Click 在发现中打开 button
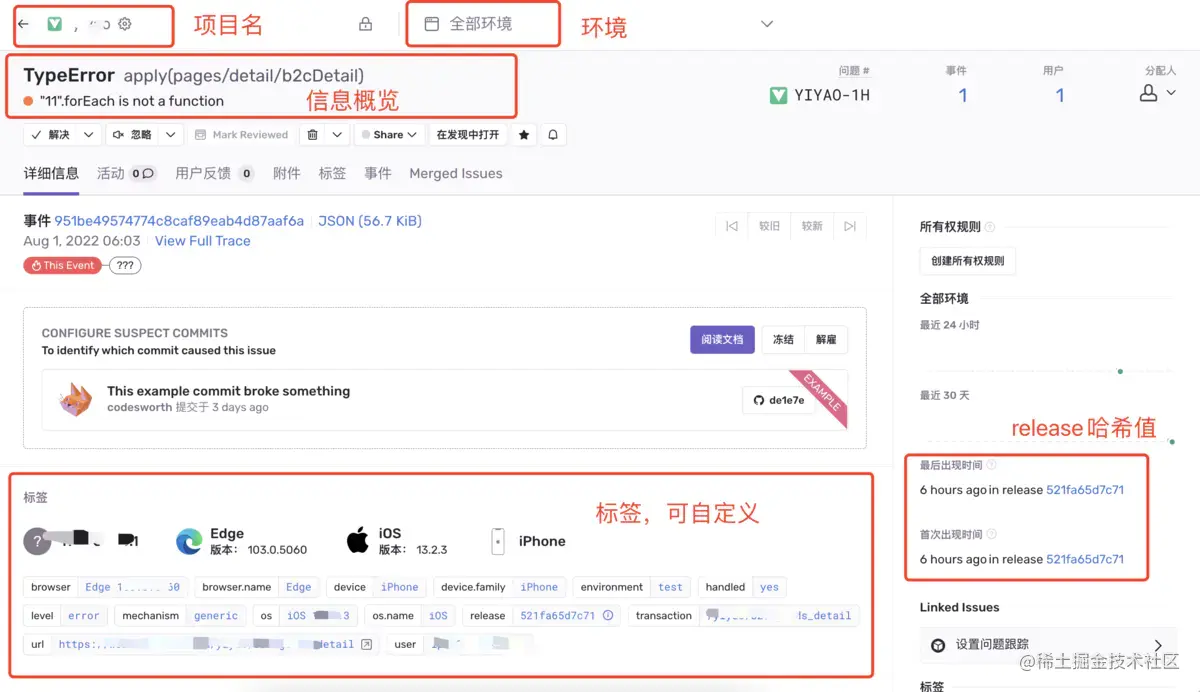Viewport: 1200px width, 692px height. pos(467,134)
